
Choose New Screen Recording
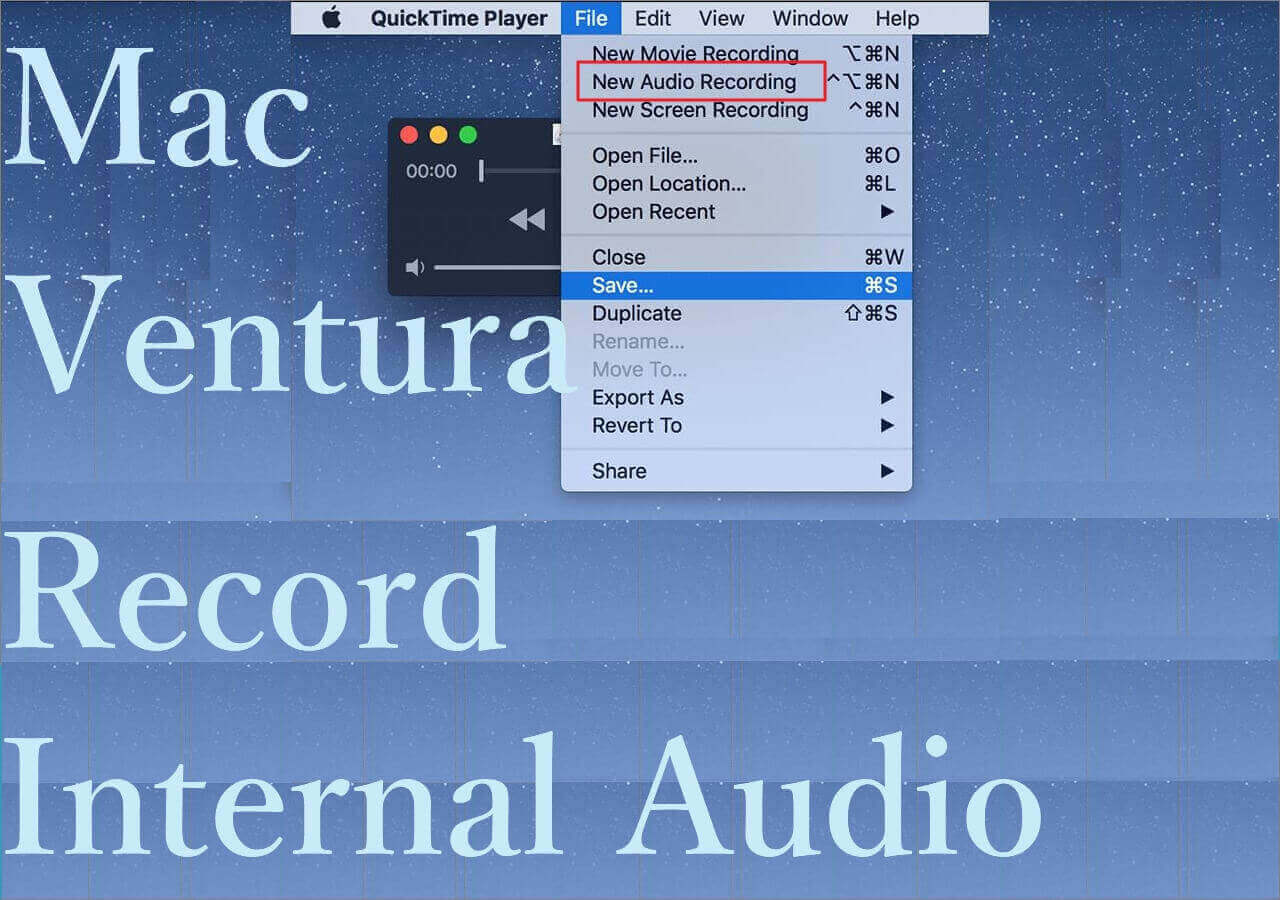pyautogui.click(x=737, y=110)
